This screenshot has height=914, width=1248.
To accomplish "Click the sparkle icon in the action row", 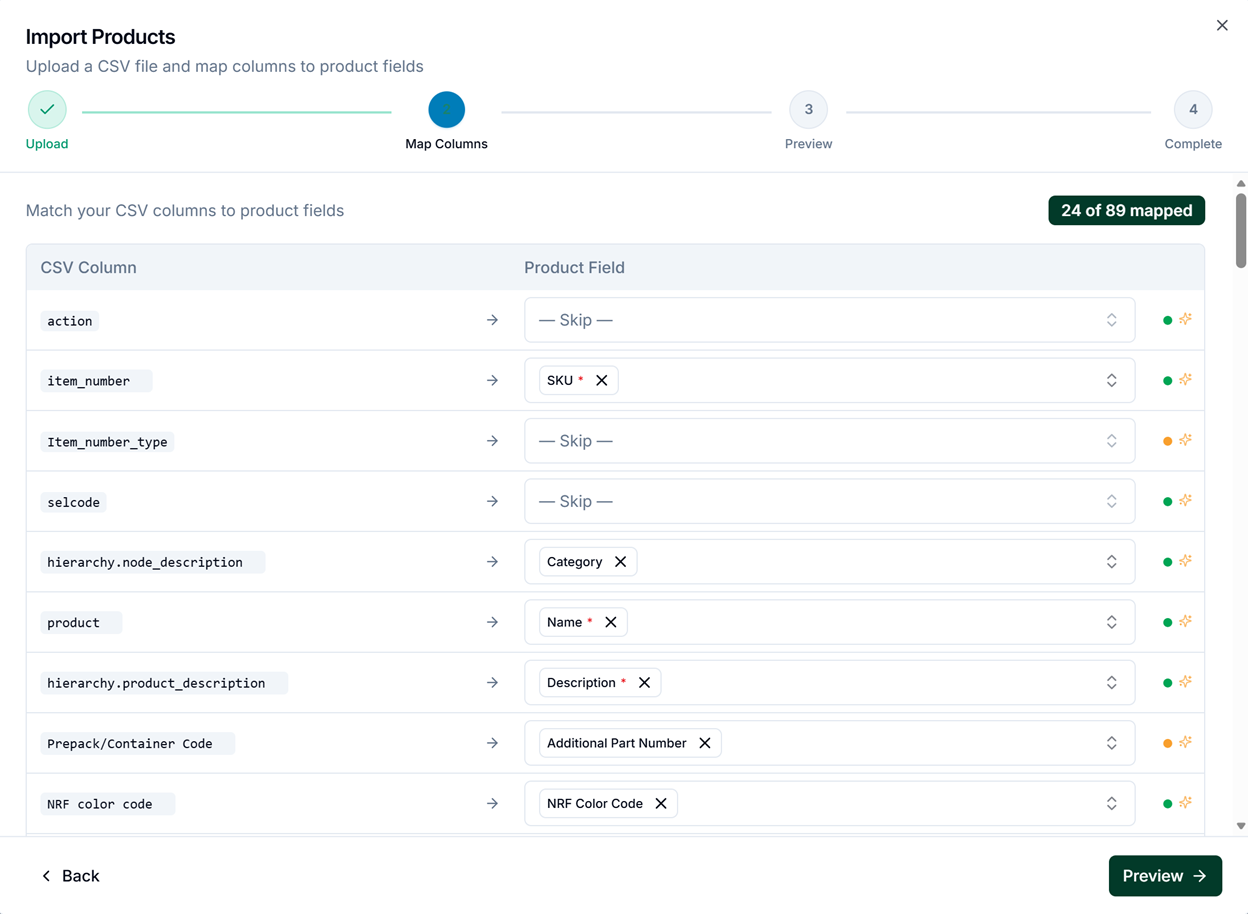I will click(1186, 320).
